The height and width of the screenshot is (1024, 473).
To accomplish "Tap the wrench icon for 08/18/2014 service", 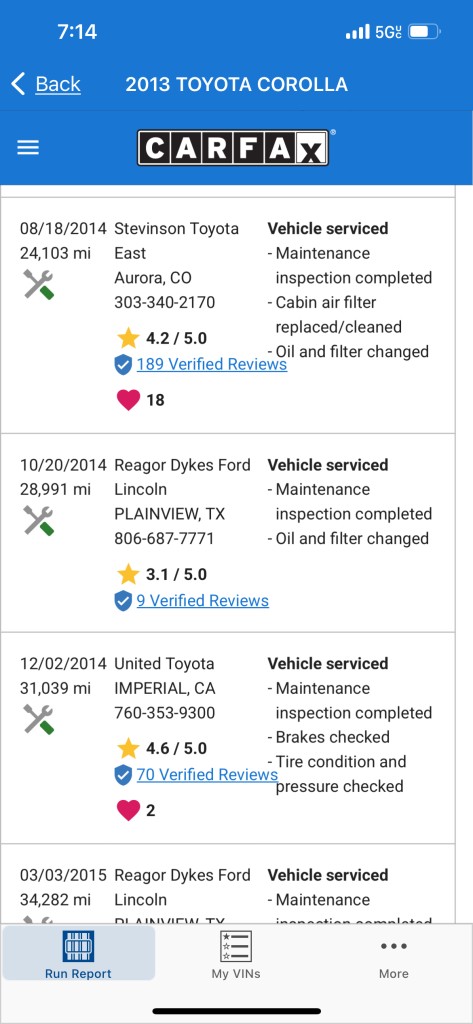I will coord(39,285).
